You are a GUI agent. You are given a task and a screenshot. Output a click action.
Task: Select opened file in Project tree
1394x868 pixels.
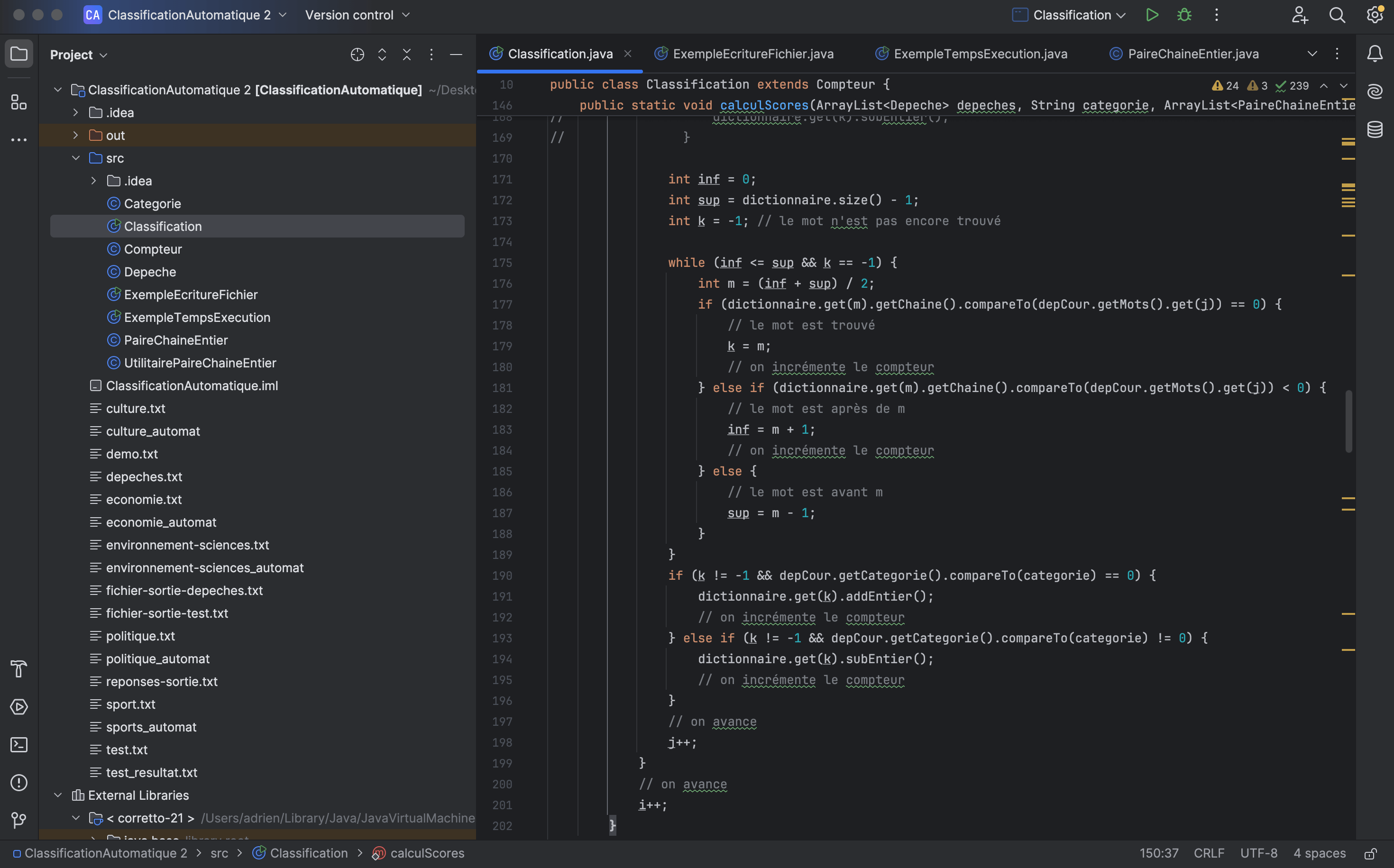(x=357, y=55)
